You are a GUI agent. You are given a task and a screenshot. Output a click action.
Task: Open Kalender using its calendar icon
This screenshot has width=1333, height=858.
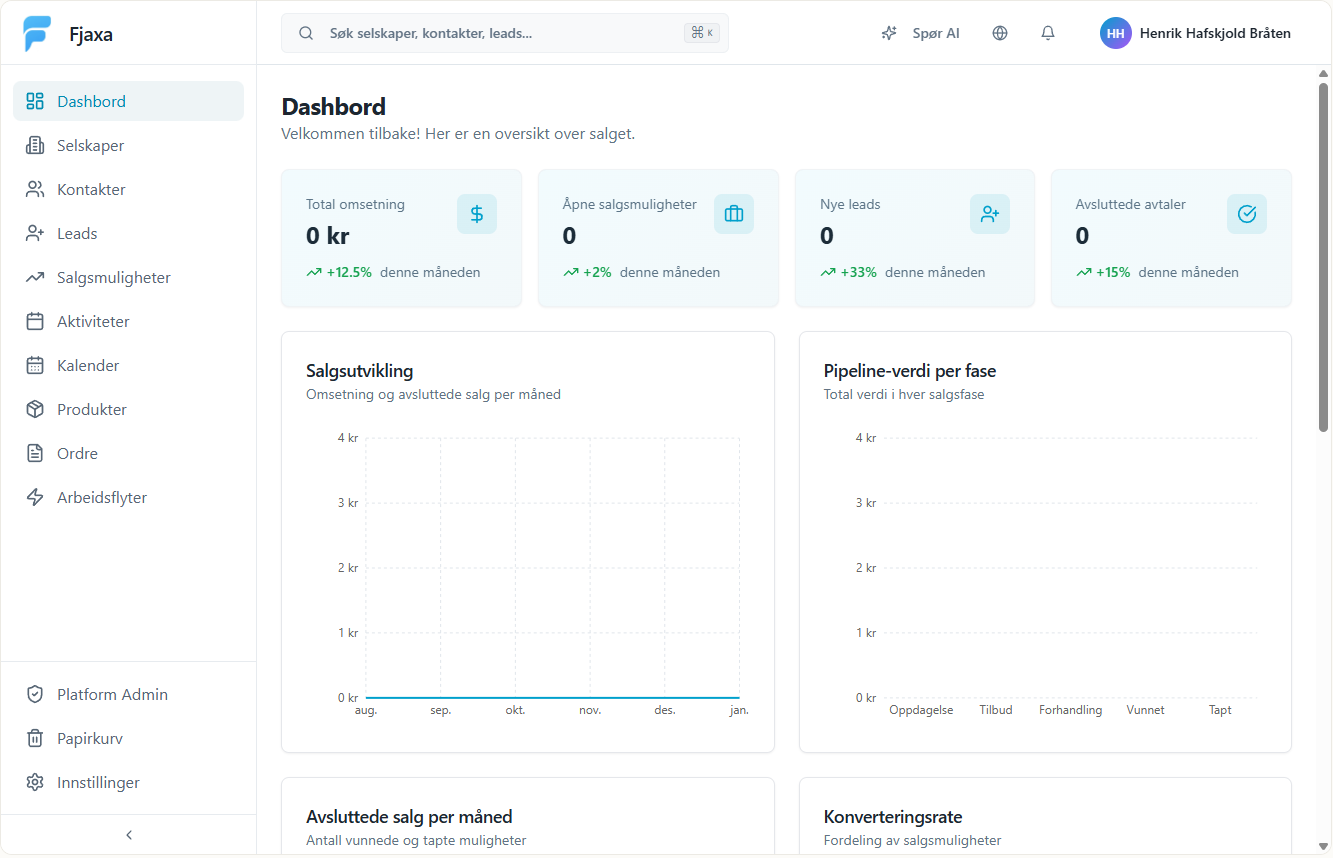[35, 365]
